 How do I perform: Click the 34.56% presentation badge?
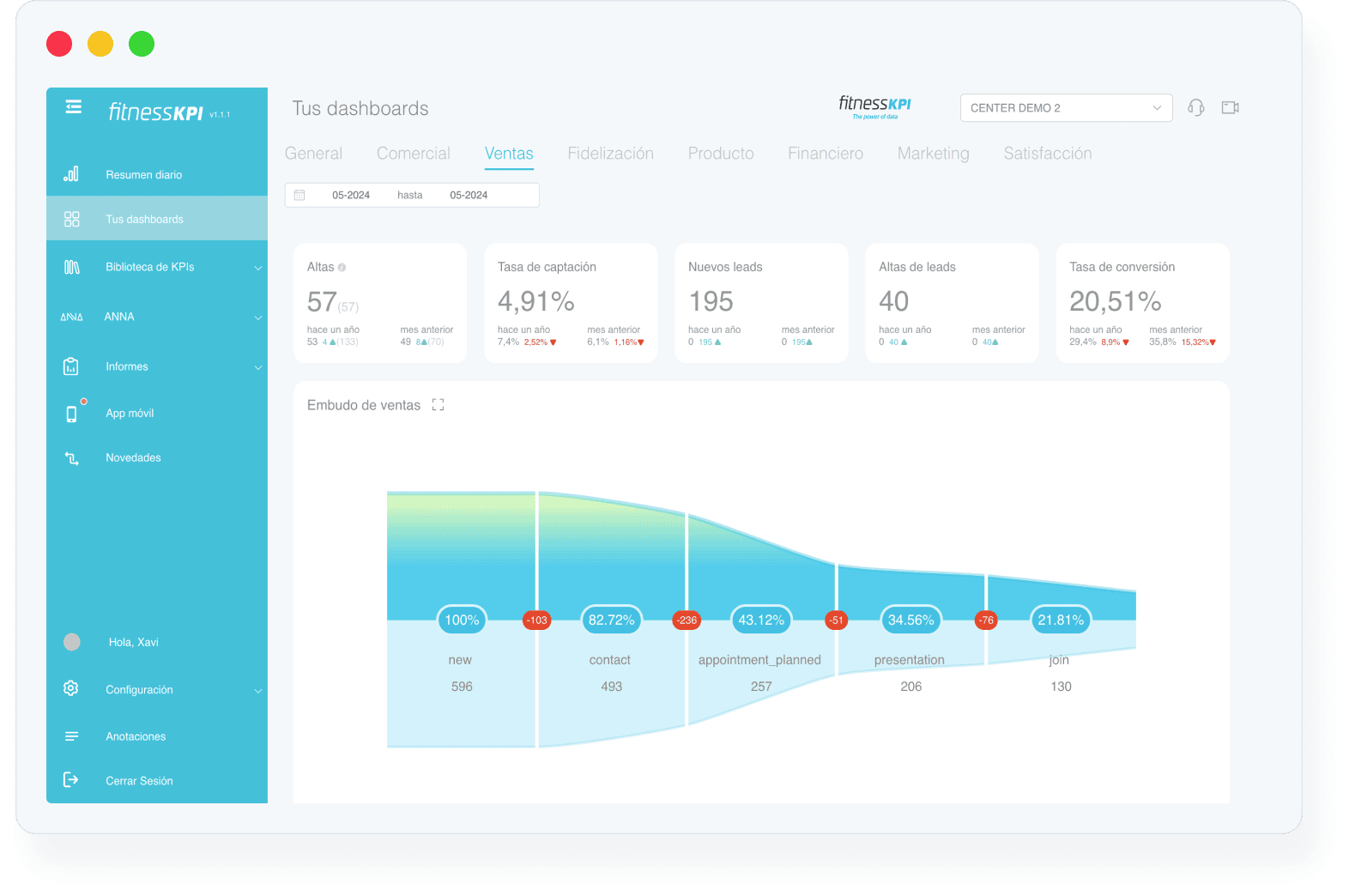(910, 620)
